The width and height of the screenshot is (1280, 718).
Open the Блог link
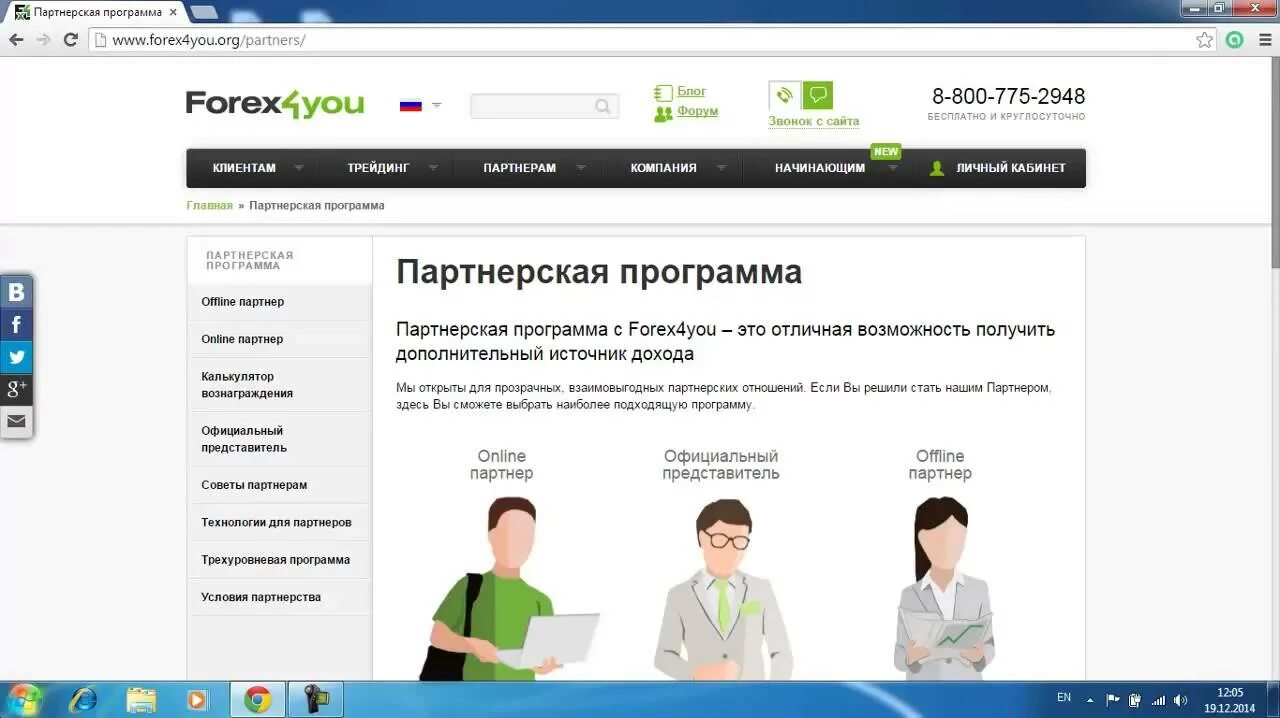click(x=691, y=91)
